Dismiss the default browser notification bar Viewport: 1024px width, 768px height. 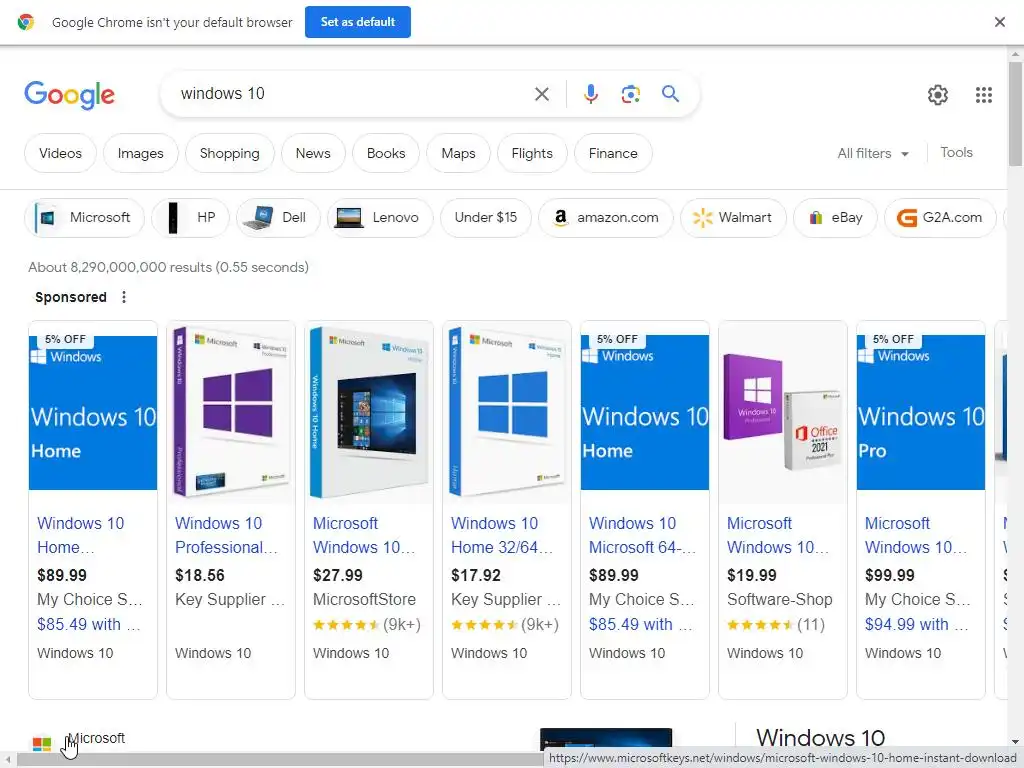999,22
